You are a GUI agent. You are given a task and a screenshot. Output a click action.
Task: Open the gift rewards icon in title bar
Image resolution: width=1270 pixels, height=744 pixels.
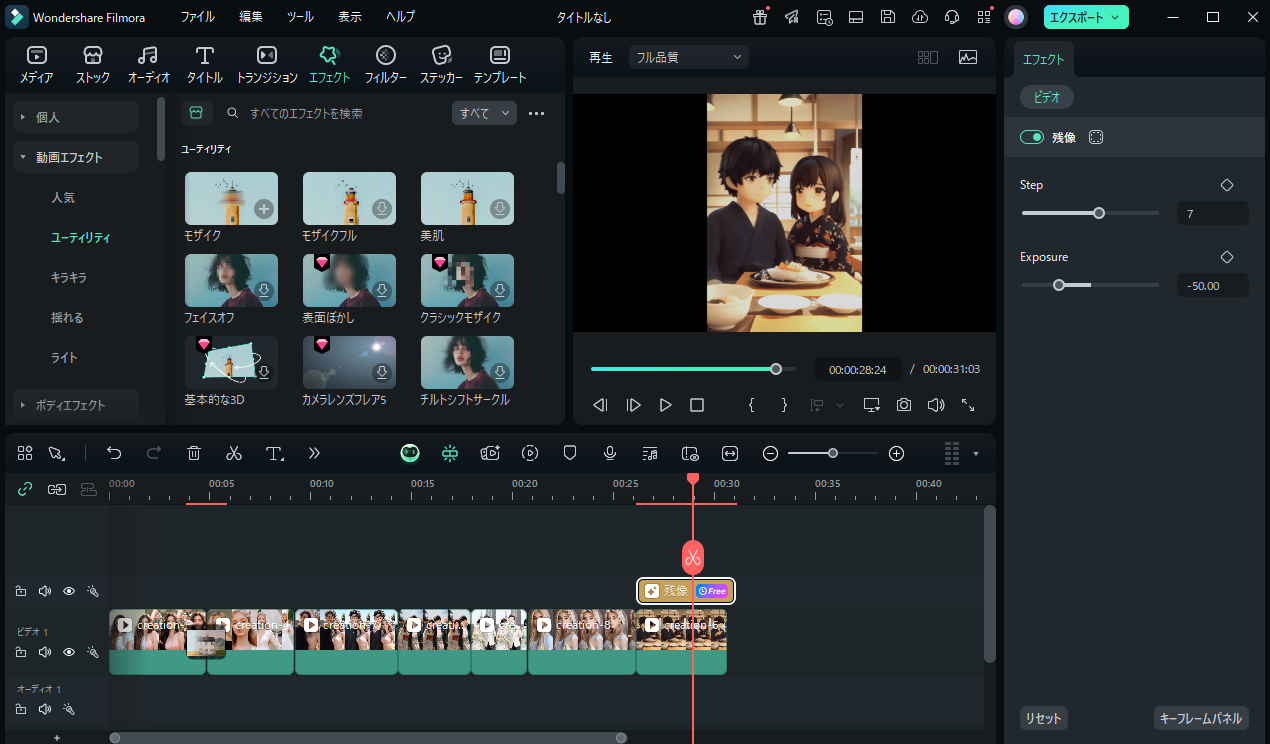pos(761,17)
